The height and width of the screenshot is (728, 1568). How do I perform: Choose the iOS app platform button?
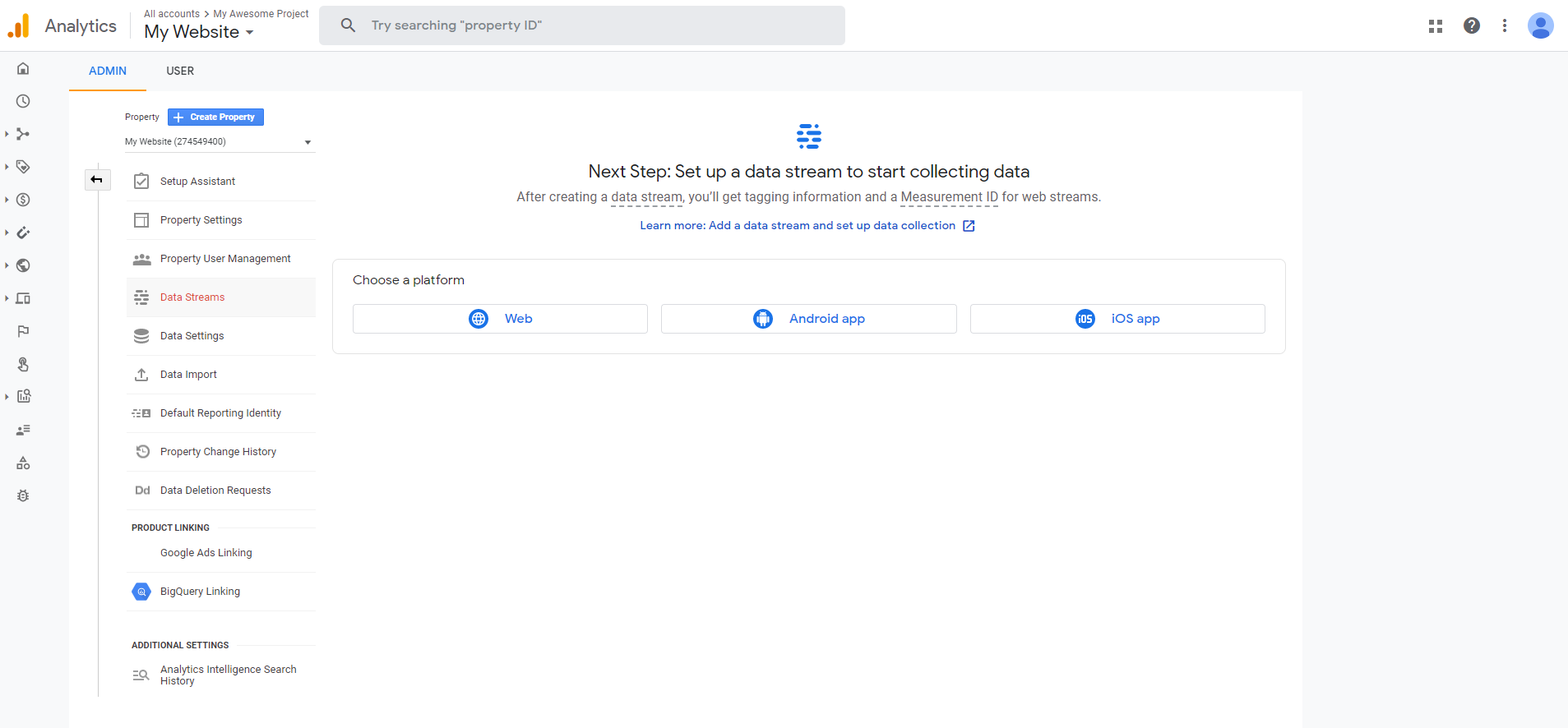1117,319
